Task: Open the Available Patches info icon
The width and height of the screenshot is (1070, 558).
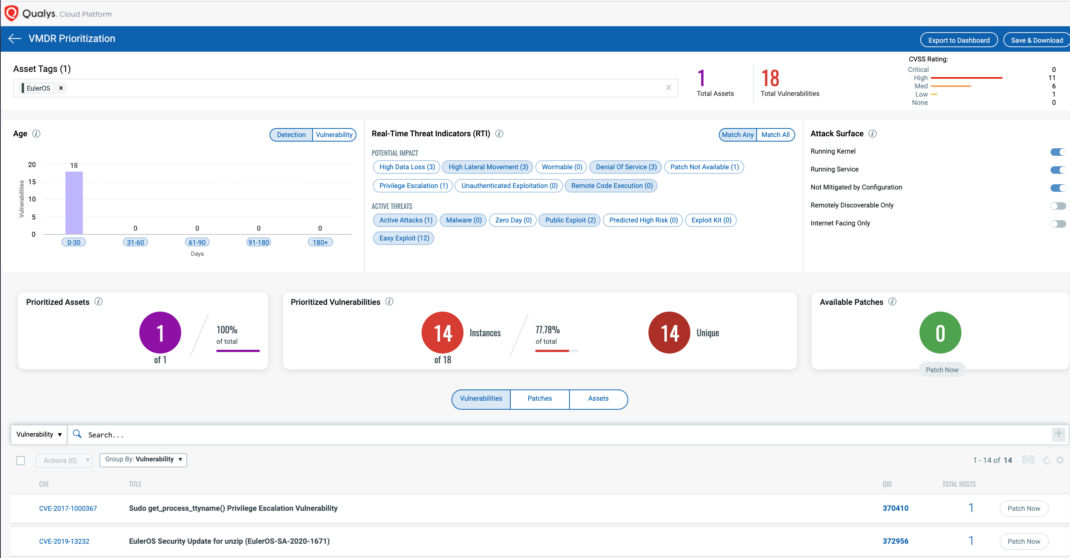Action: [x=892, y=302]
